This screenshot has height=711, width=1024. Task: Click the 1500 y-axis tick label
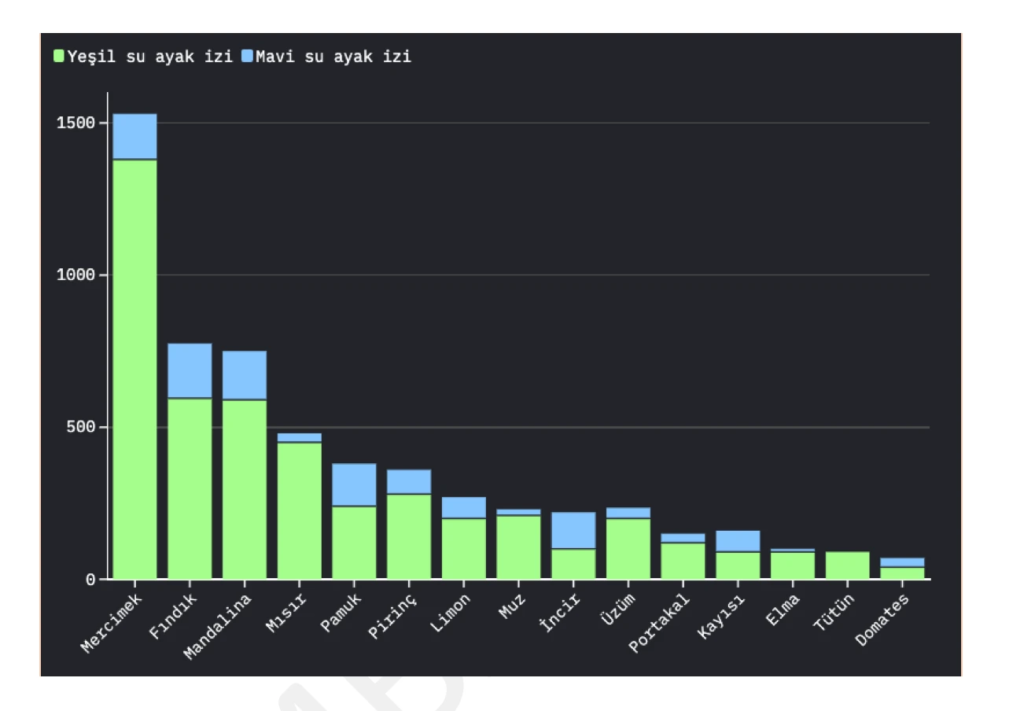76,123
